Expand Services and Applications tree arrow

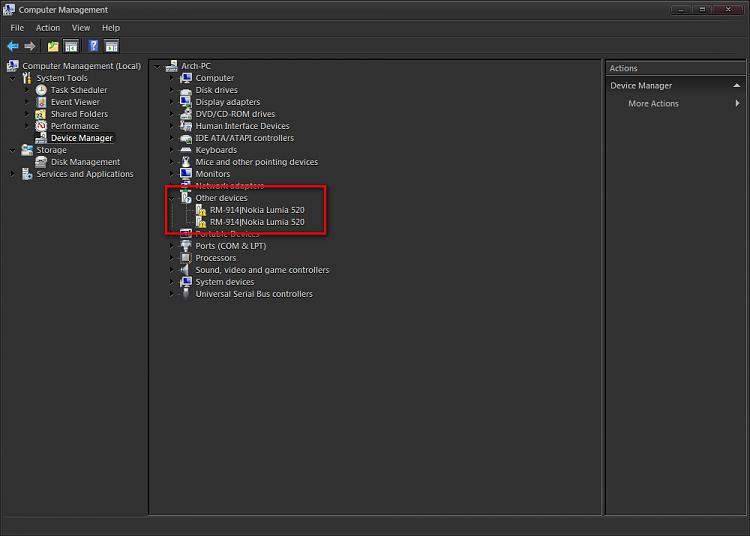(x=13, y=174)
